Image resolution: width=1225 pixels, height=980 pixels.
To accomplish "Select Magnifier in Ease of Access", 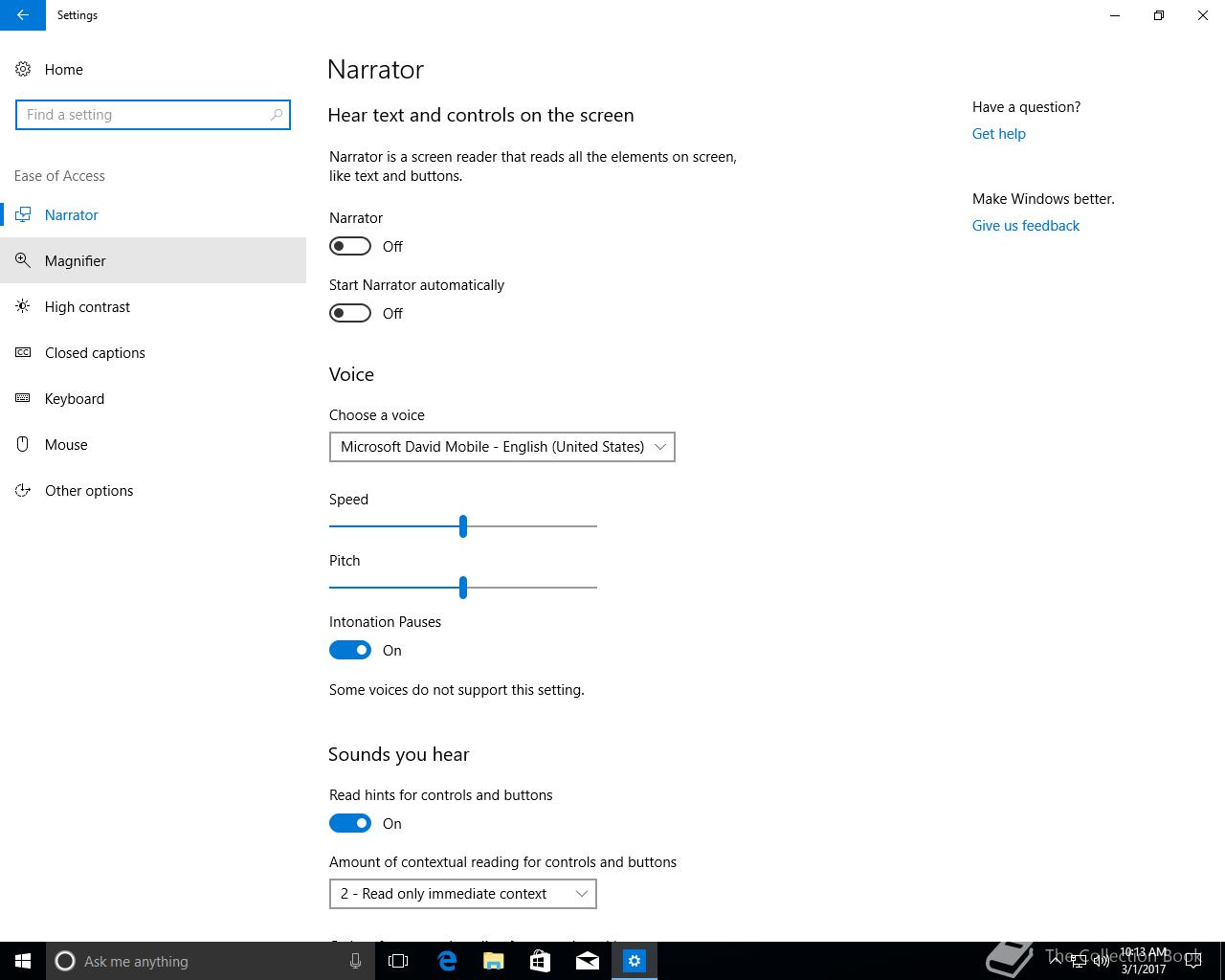I will 153,260.
